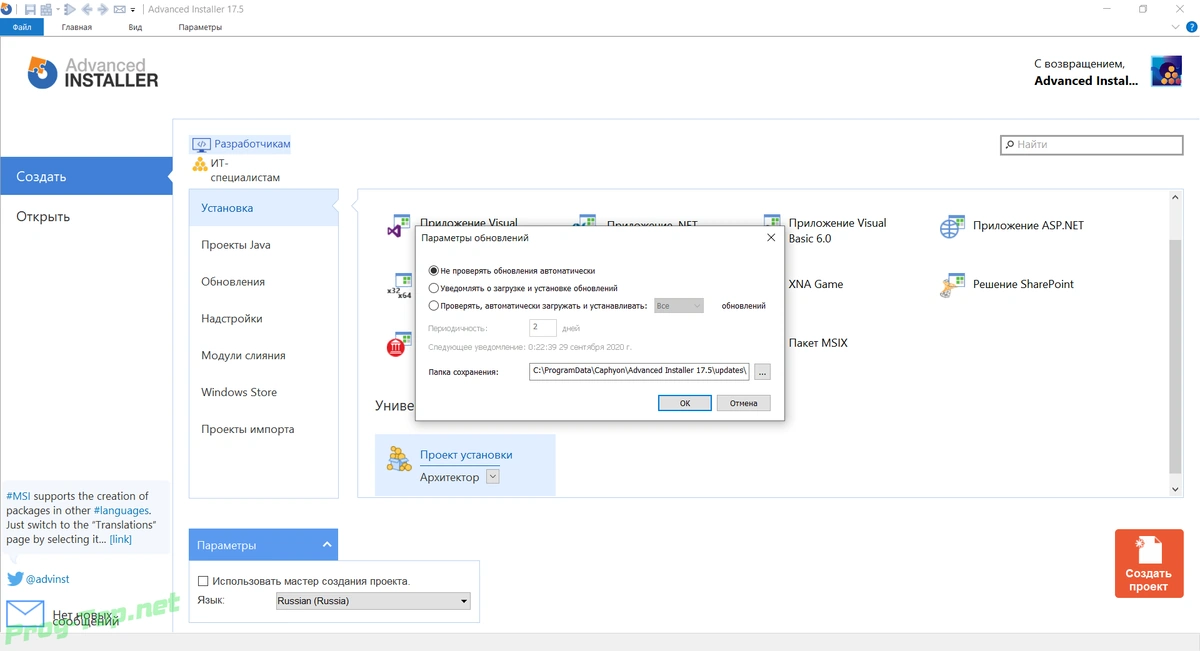Image resolution: width=1200 pixels, height=651 pixels.
Task: Toggle Использовать мастер создания проекта checkbox
Action: click(x=203, y=581)
